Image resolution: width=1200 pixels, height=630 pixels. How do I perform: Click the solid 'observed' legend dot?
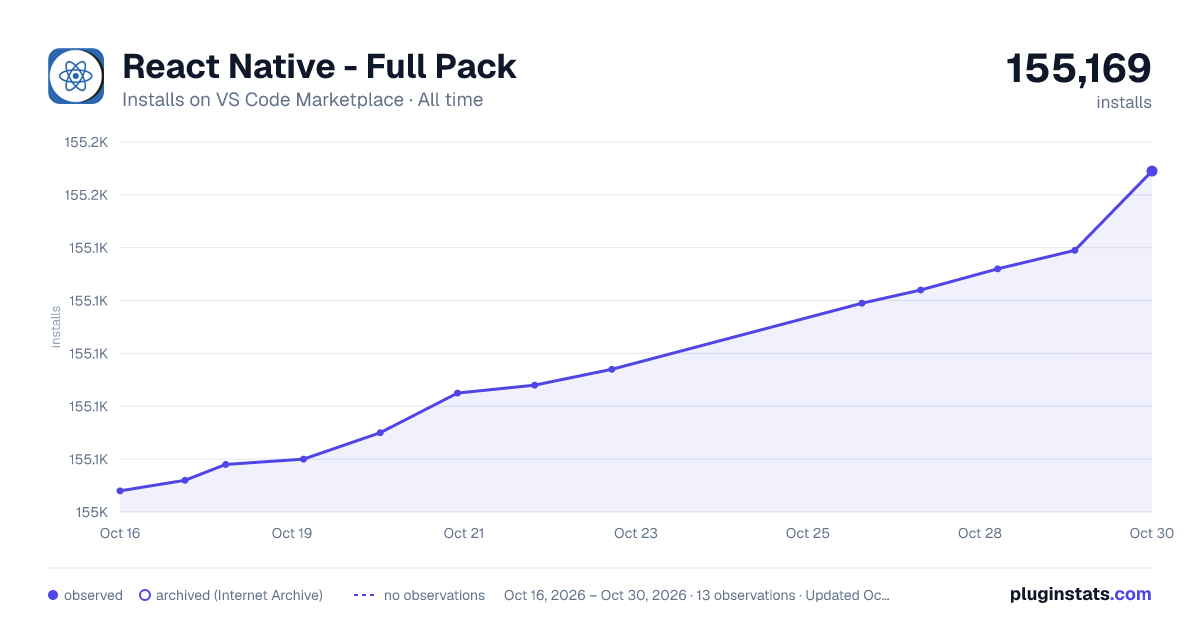point(53,595)
